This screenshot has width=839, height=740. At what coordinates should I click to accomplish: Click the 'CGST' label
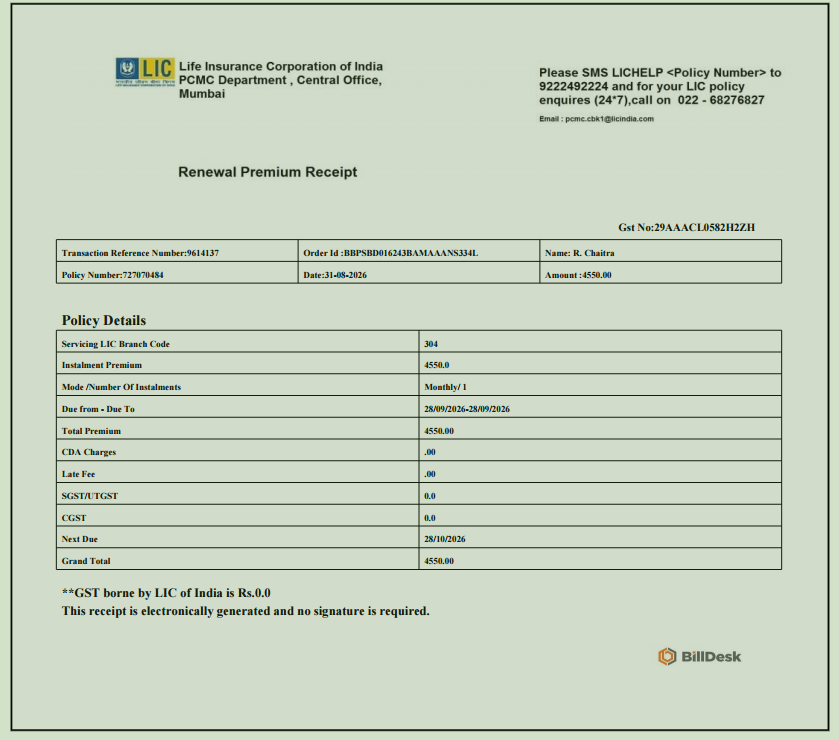(x=74, y=518)
